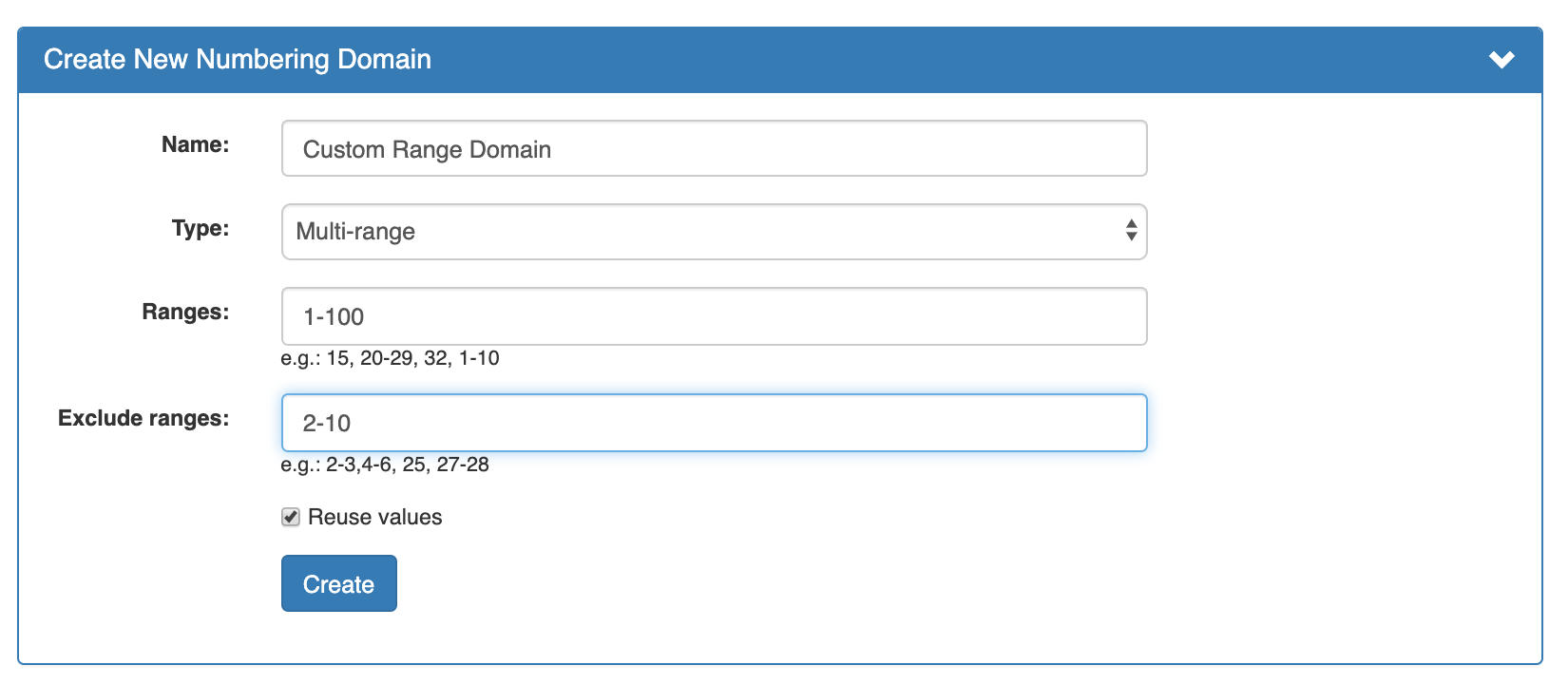Click the Ranges field label
This screenshot has height=684, width=1568.
point(185,312)
